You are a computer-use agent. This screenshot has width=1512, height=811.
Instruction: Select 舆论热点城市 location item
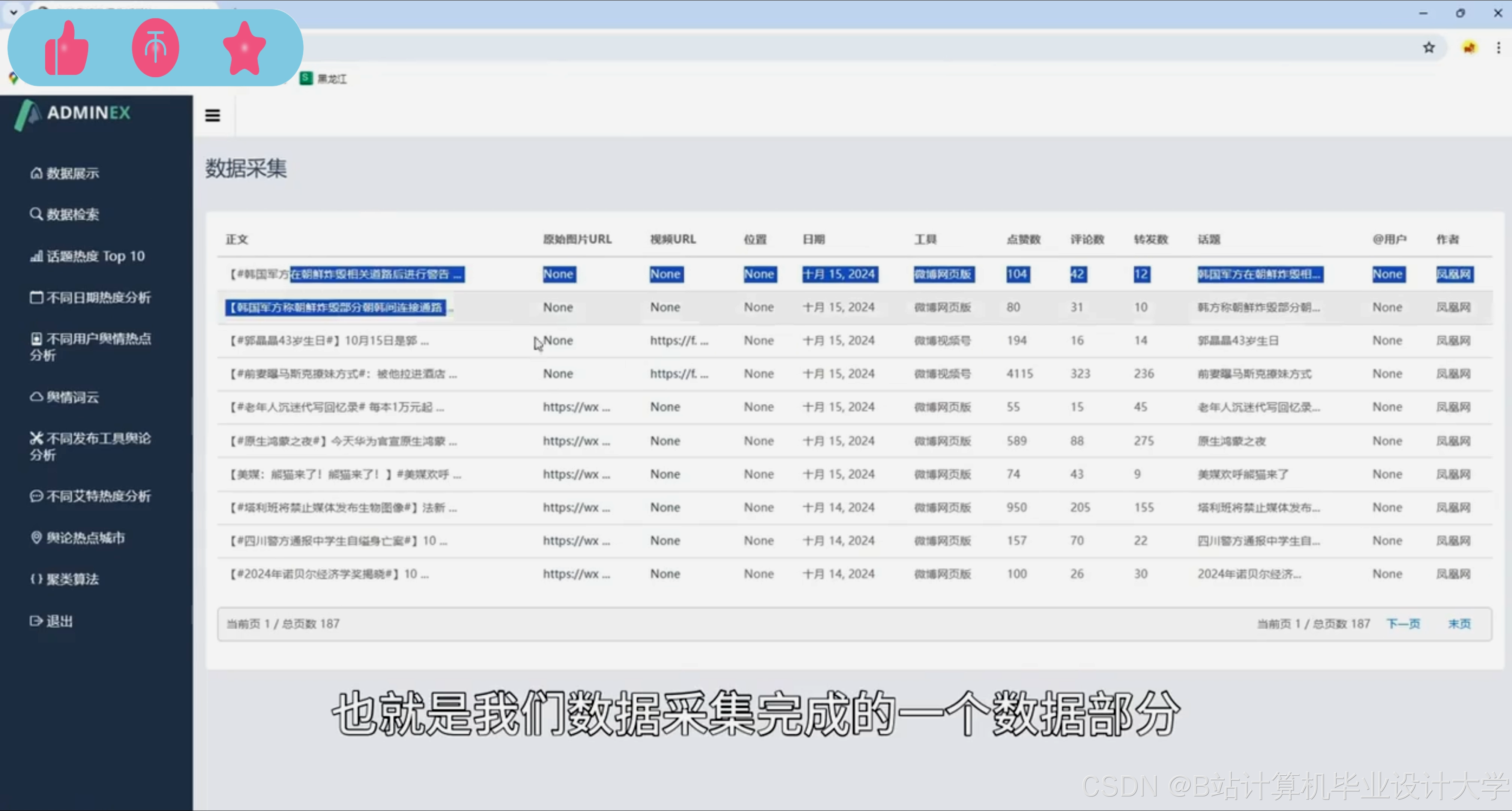77,538
